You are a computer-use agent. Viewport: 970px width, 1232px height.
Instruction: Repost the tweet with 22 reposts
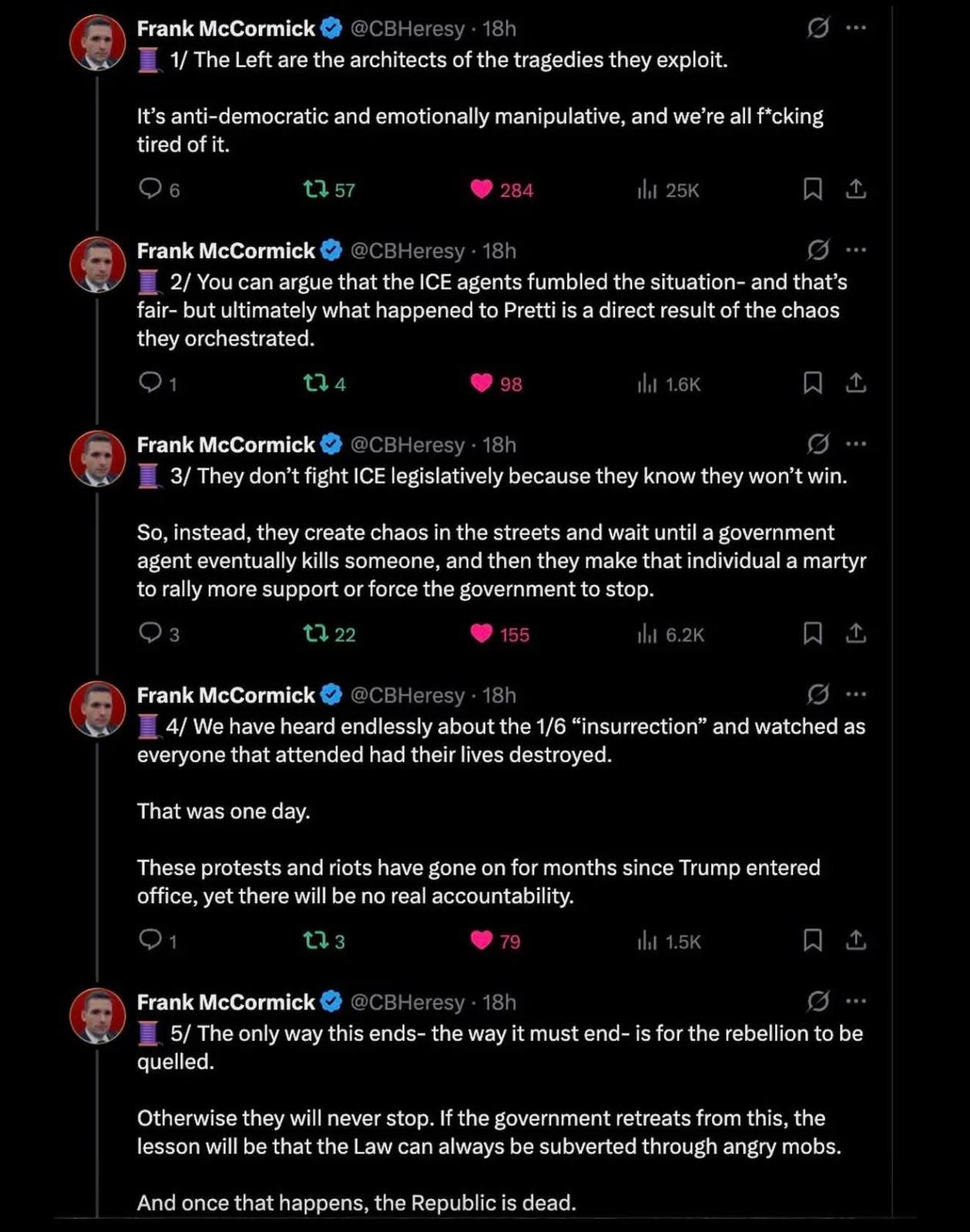[316, 634]
